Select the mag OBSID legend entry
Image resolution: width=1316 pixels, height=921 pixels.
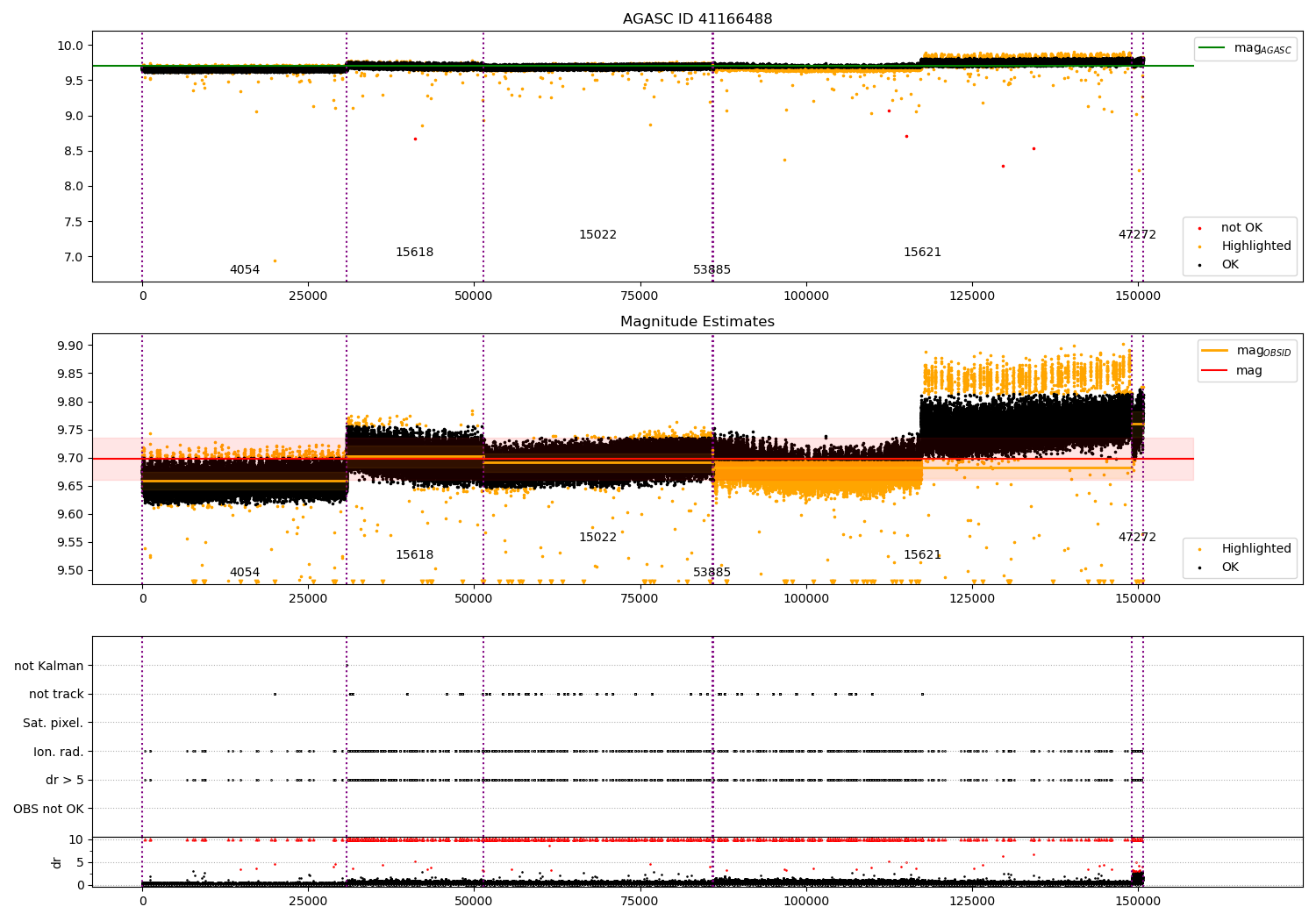(x=1248, y=351)
